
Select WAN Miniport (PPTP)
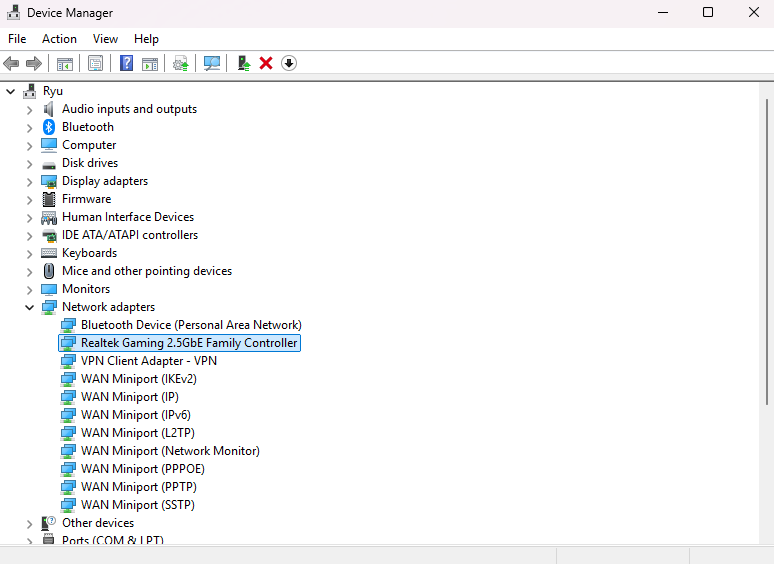coord(139,487)
